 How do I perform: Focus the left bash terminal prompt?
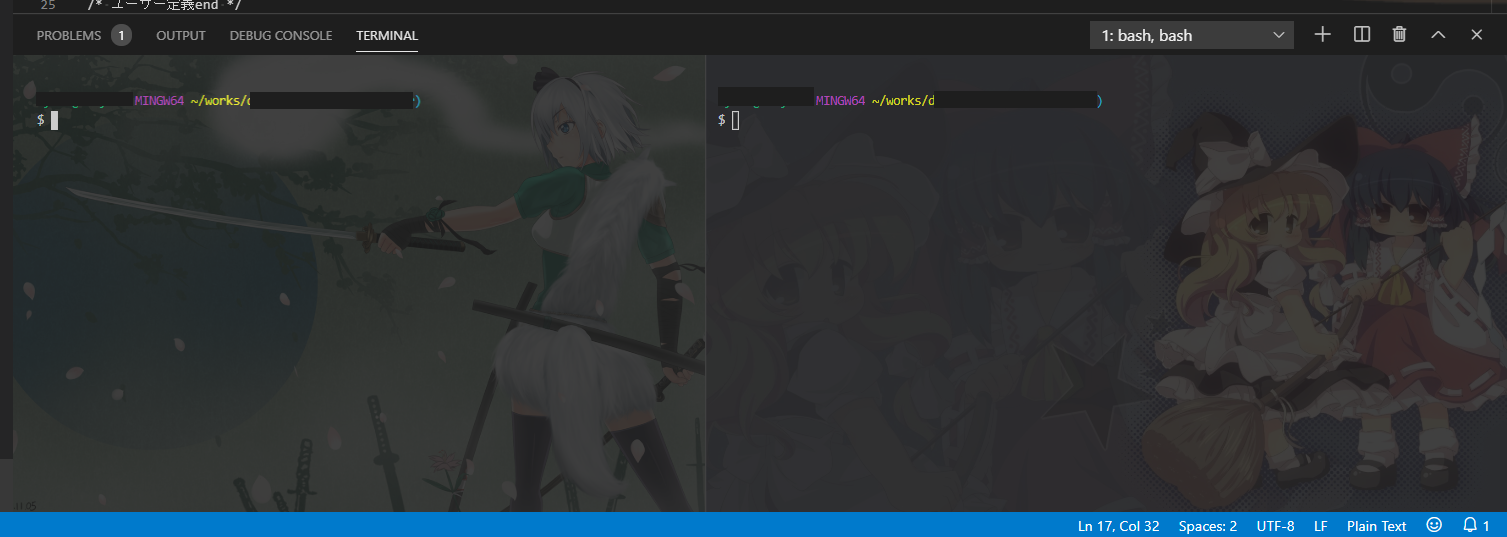54,120
